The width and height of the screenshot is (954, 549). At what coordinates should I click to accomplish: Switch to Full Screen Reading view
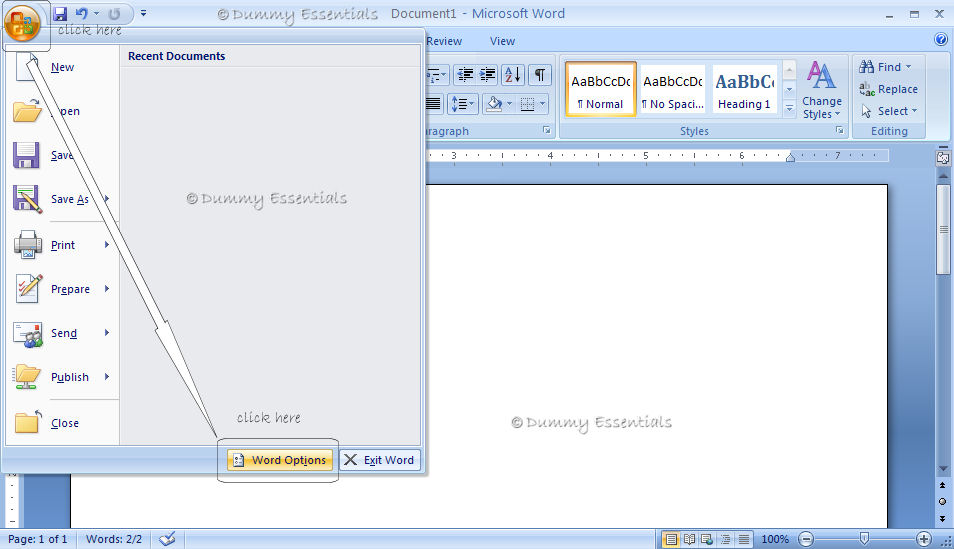689,539
